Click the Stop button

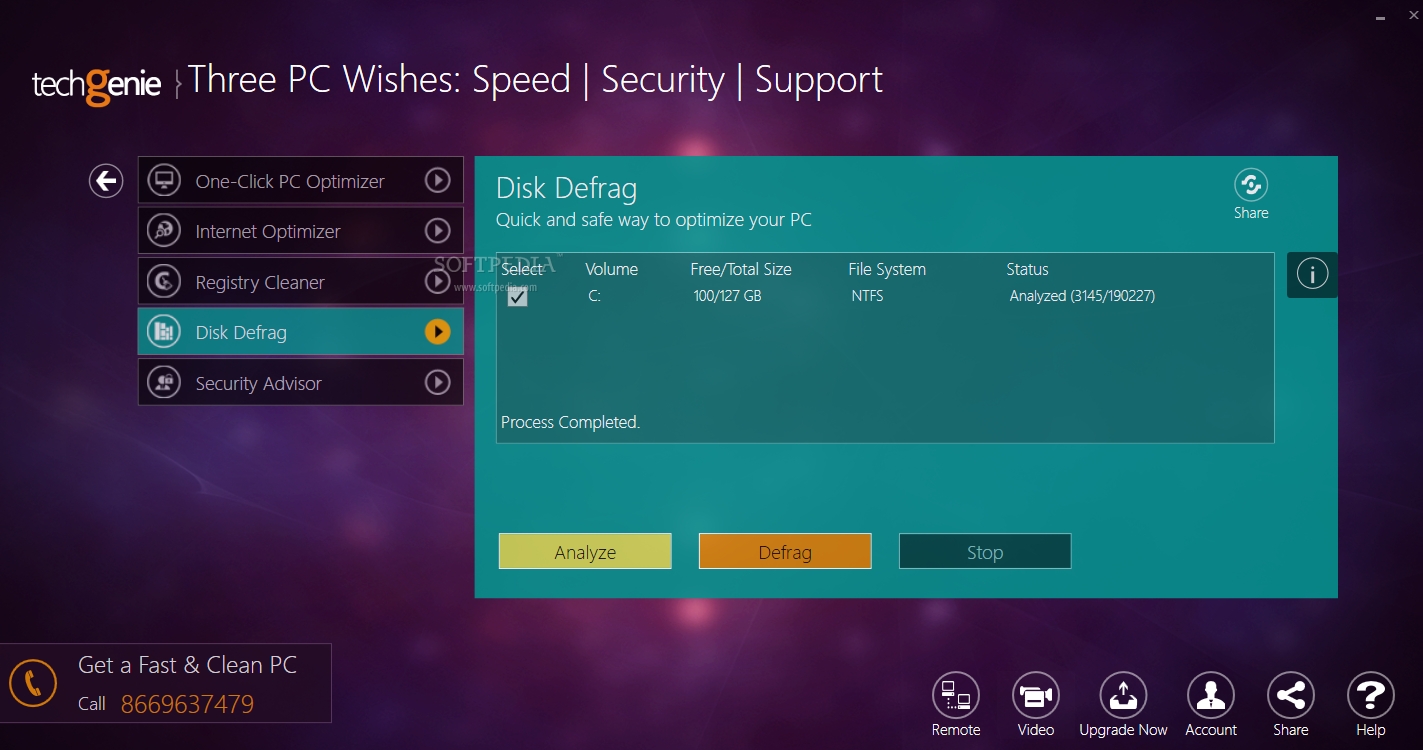point(985,551)
